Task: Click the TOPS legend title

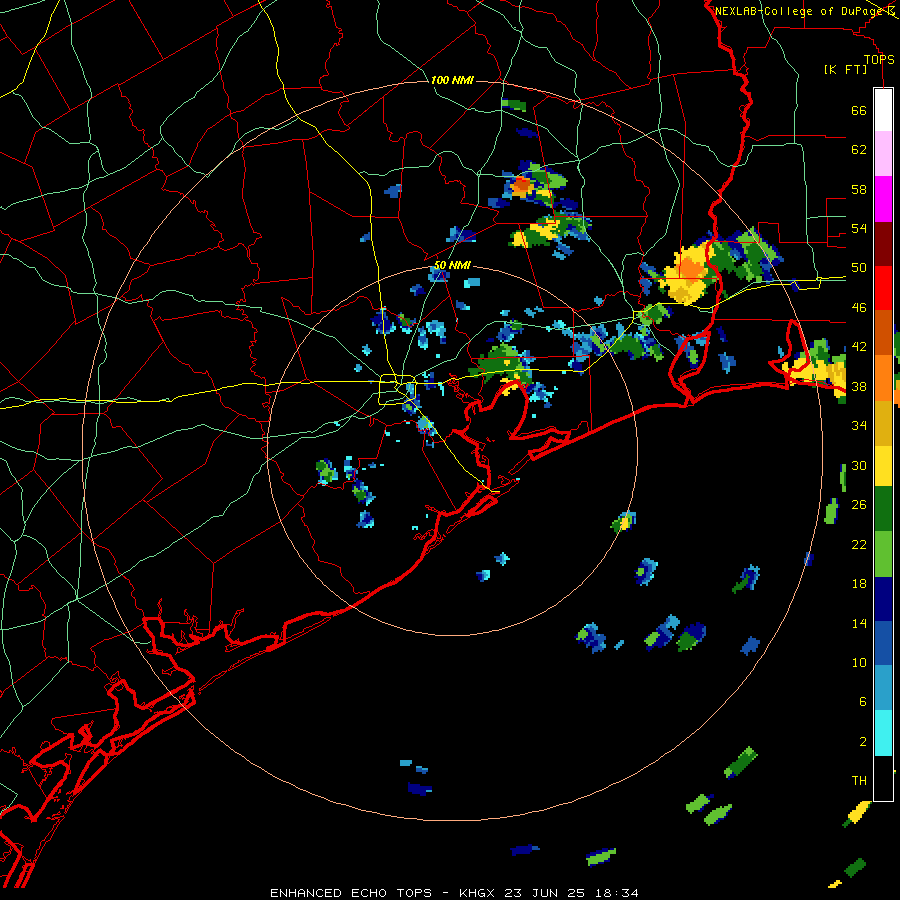Action: tap(879, 59)
